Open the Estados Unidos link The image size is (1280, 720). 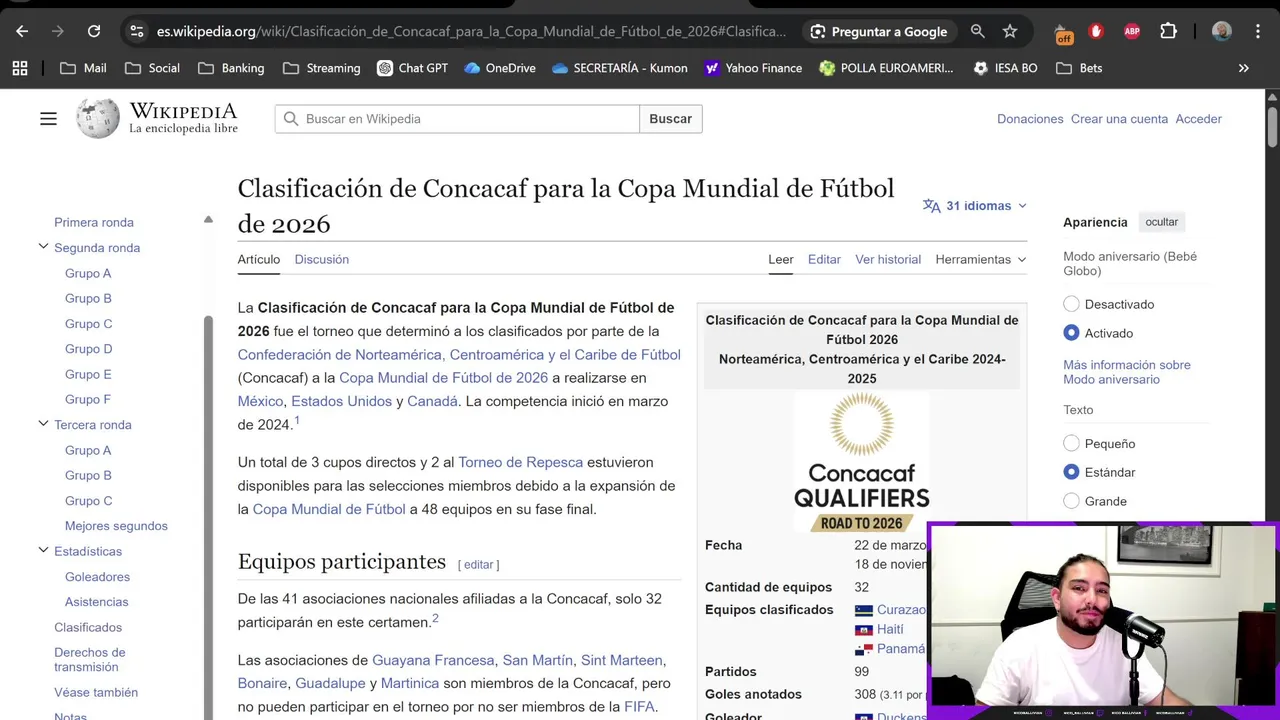tap(341, 401)
